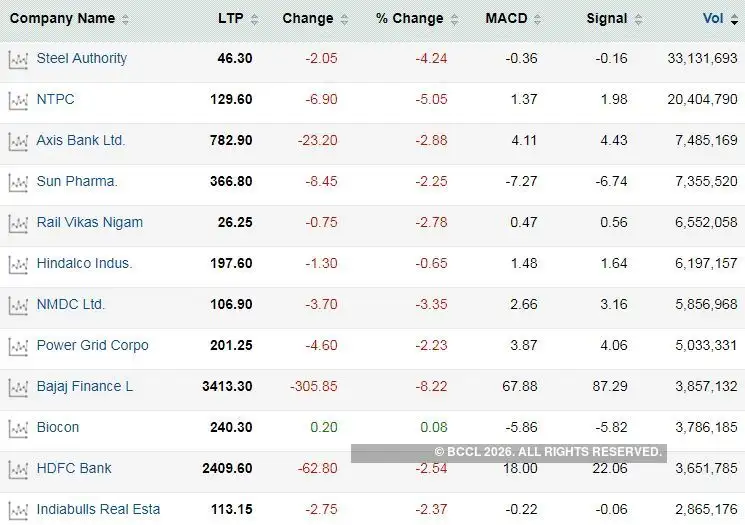This screenshot has height=525, width=745.
Task: Sort by LTP column header
Action: [230, 18]
